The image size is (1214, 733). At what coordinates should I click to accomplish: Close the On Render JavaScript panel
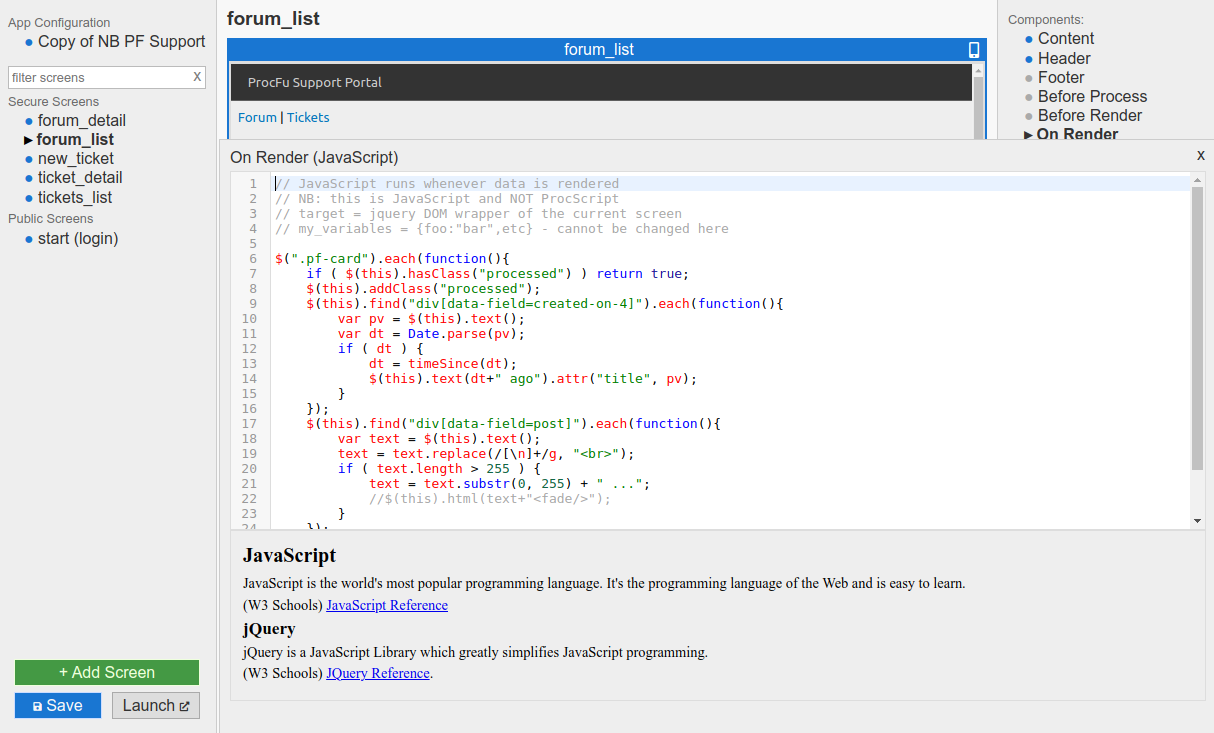(1200, 156)
